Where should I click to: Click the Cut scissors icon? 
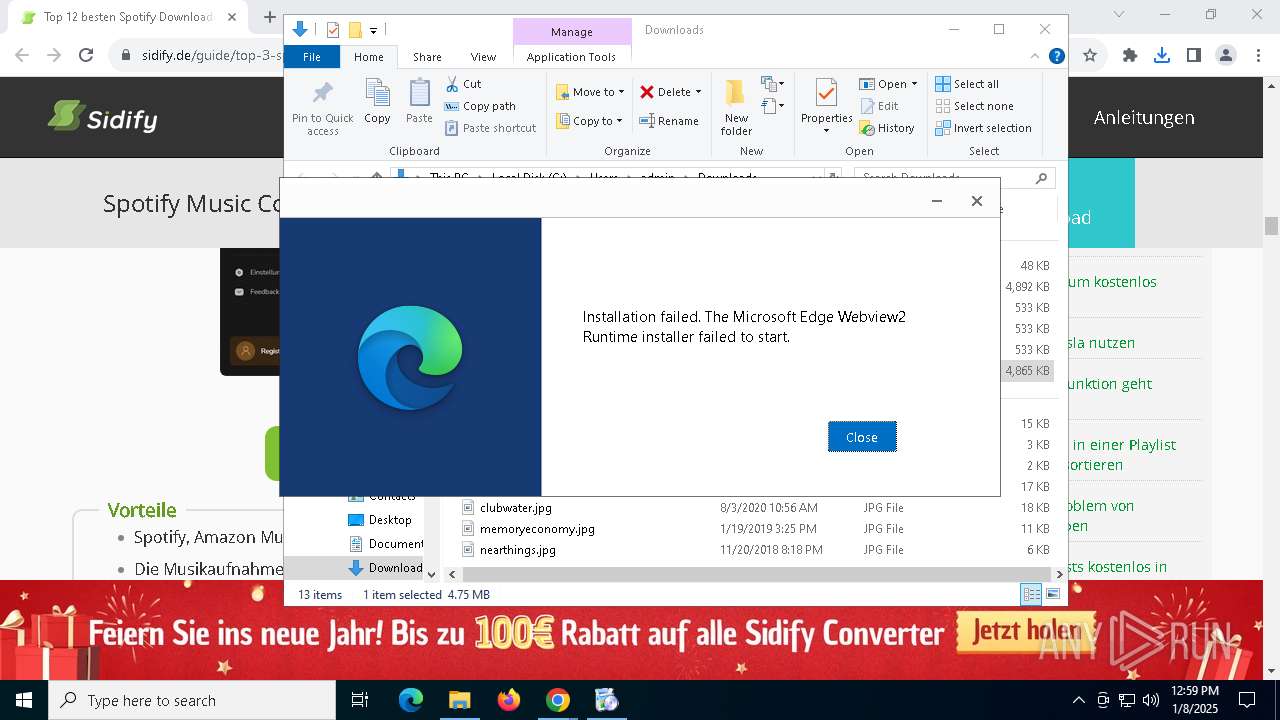click(452, 84)
